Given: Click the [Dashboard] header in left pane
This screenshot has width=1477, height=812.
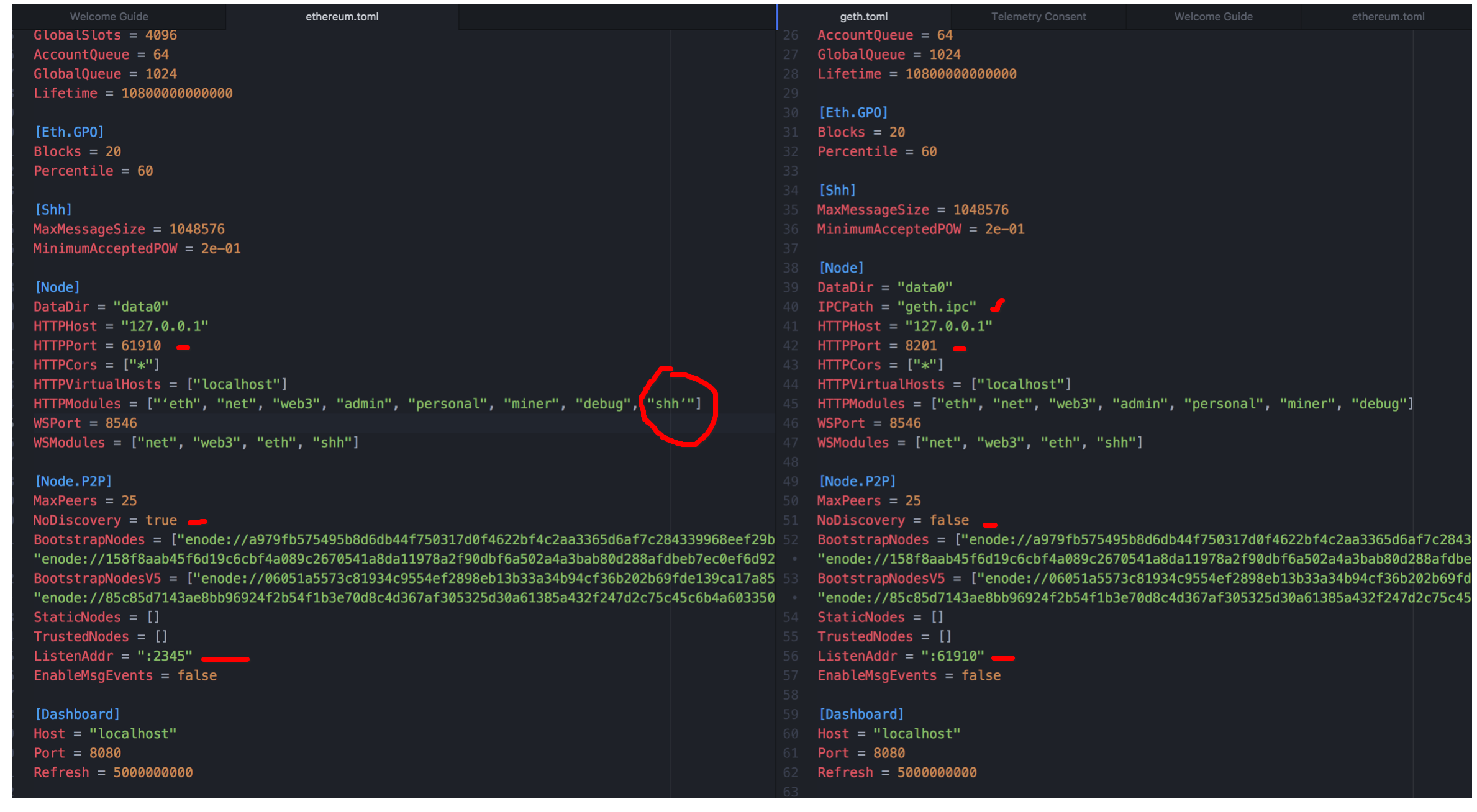Looking at the screenshot, I should (x=77, y=715).
